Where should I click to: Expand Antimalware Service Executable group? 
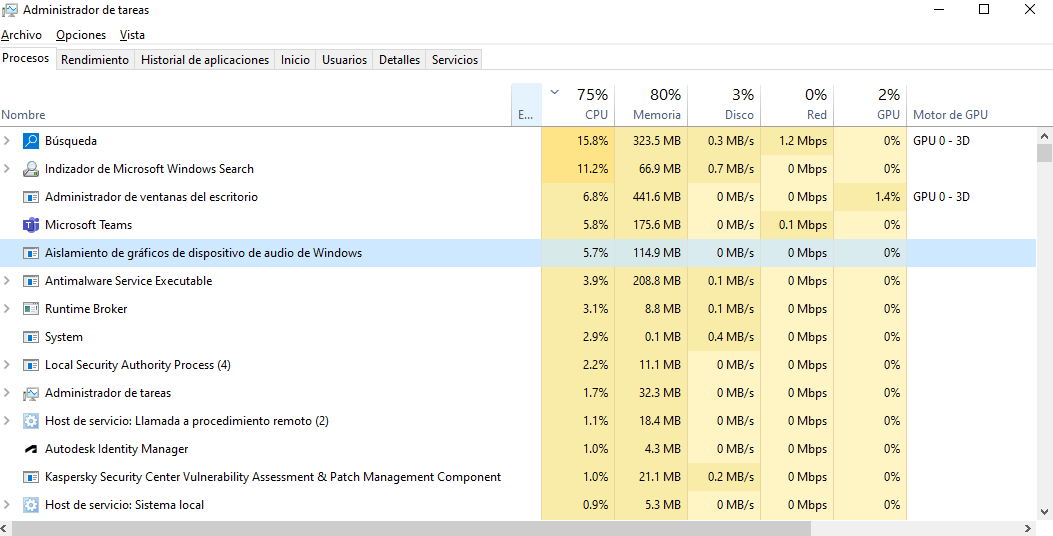click(7, 281)
